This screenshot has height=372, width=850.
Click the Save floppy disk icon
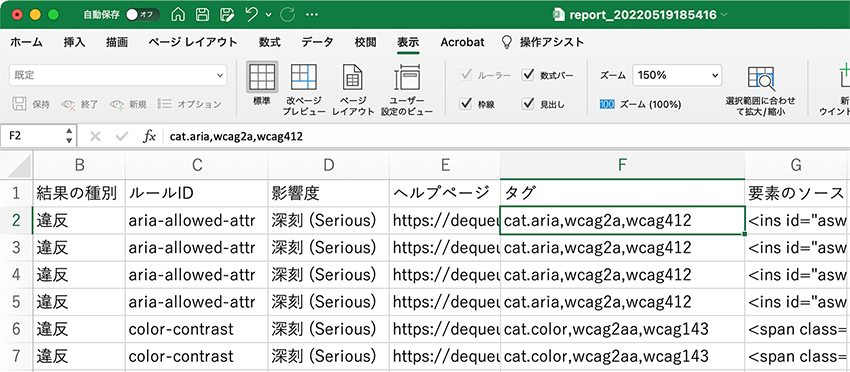point(203,15)
